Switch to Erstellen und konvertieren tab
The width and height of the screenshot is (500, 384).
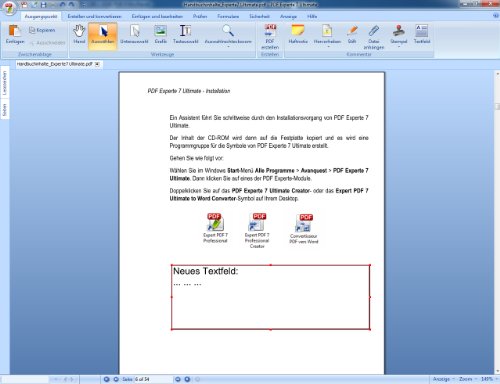pos(94,16)
